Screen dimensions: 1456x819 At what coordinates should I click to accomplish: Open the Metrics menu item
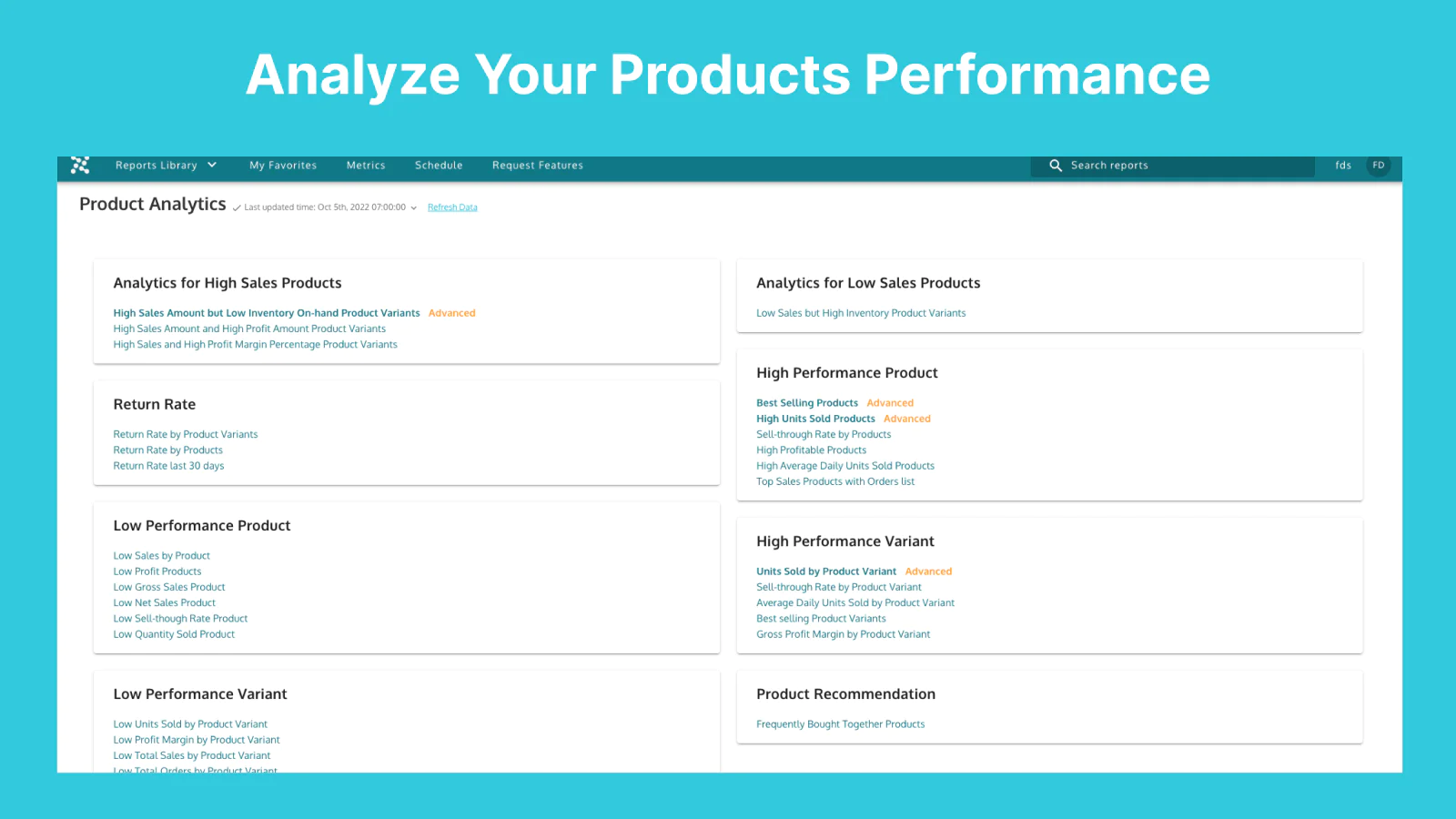366,166
